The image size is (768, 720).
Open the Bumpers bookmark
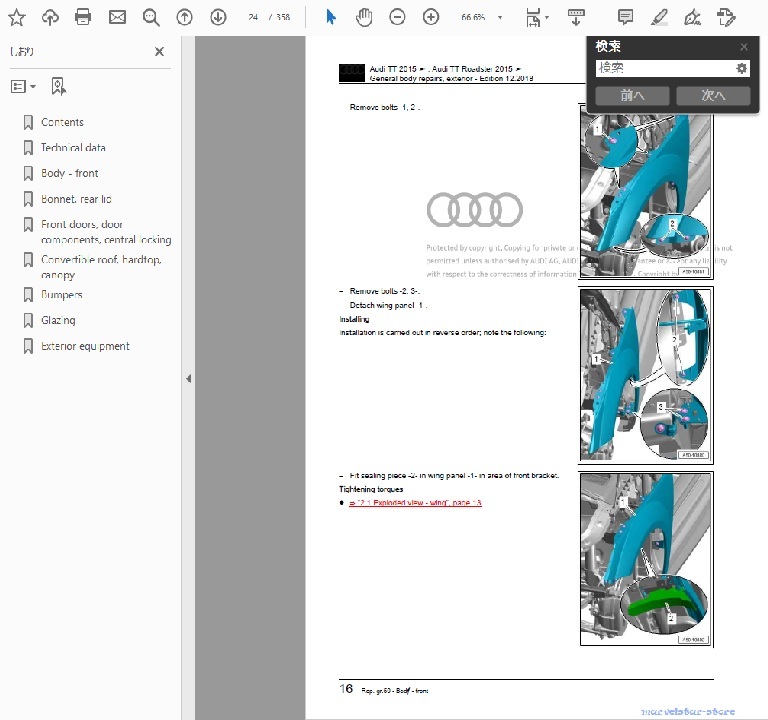coord(62,294)
